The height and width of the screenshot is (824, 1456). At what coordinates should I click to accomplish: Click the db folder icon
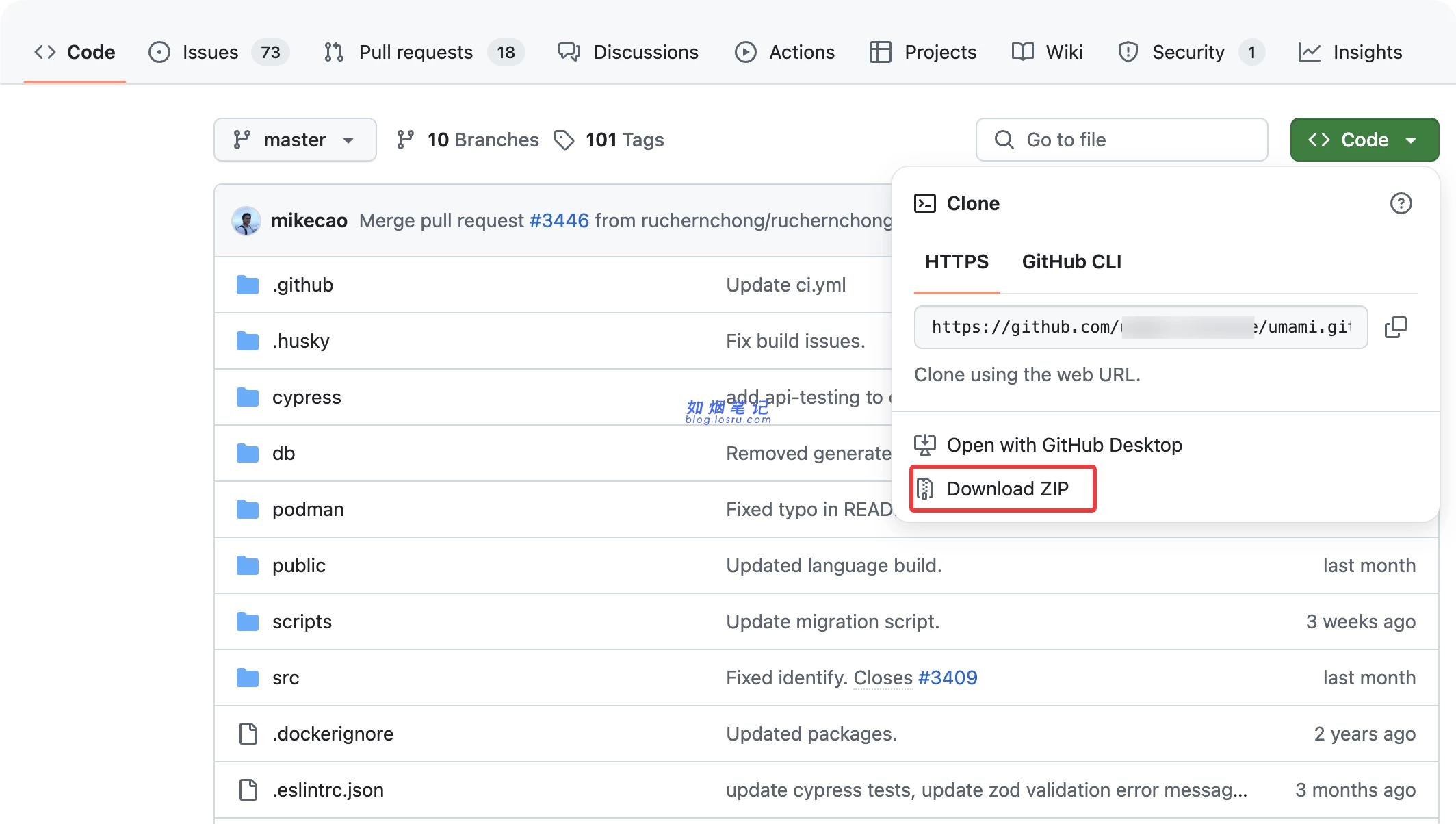tap(248, 453)
